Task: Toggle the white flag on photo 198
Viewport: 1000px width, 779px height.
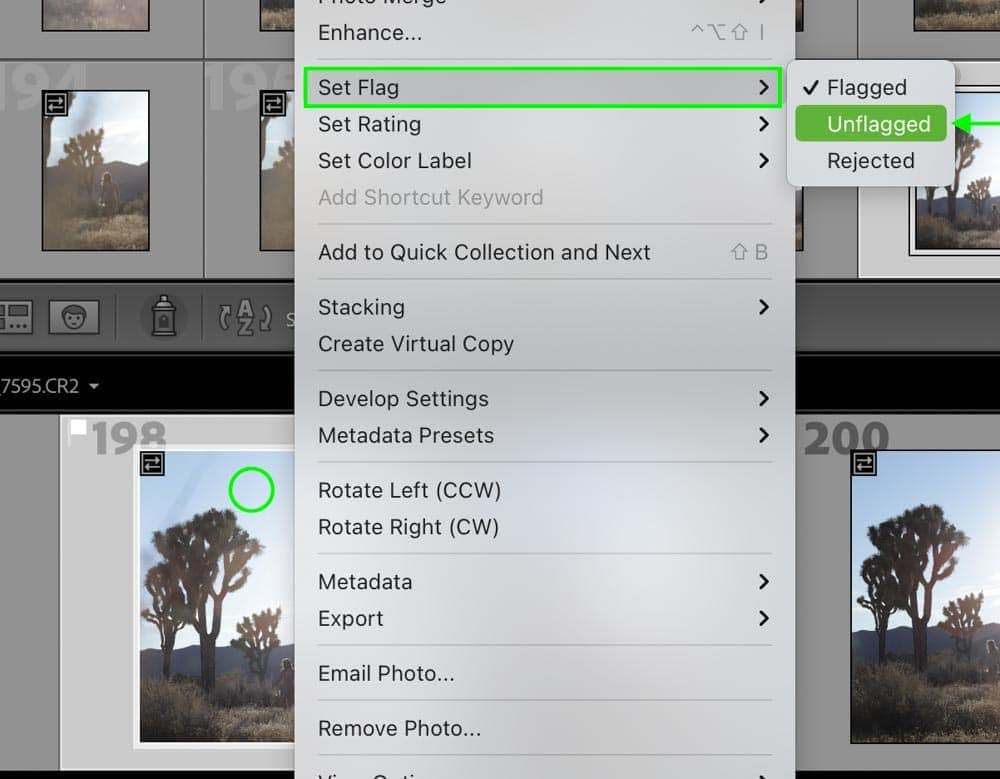Action: 78,427
